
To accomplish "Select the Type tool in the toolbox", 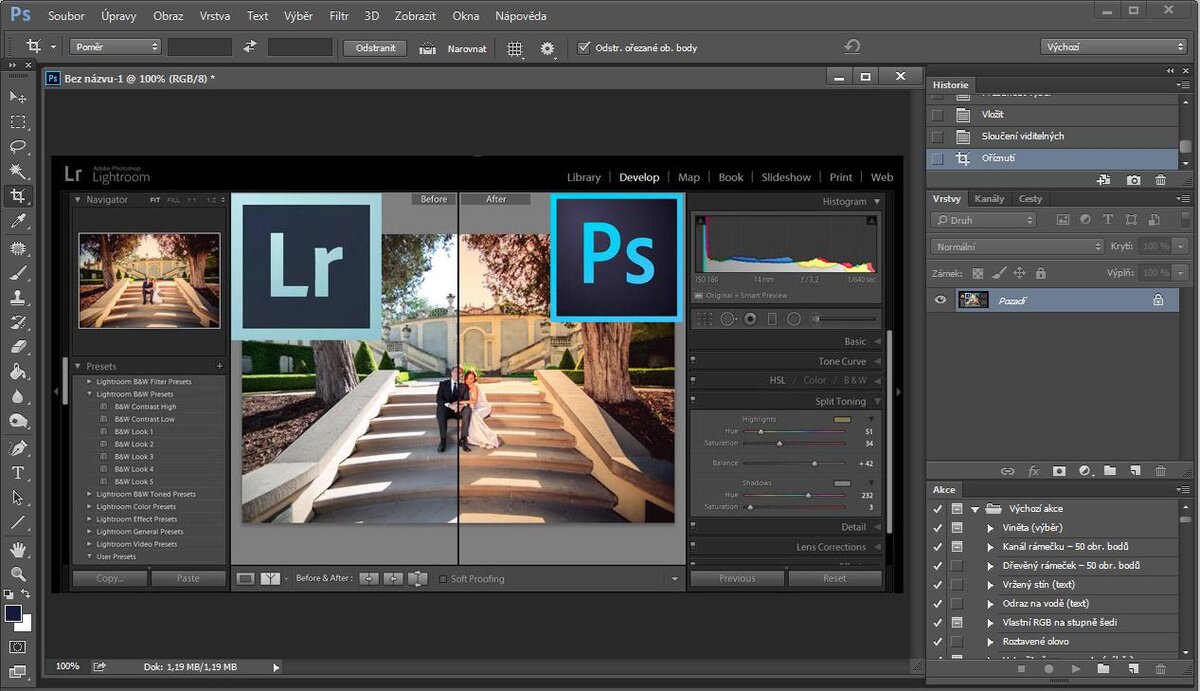I will pos(18,473).
